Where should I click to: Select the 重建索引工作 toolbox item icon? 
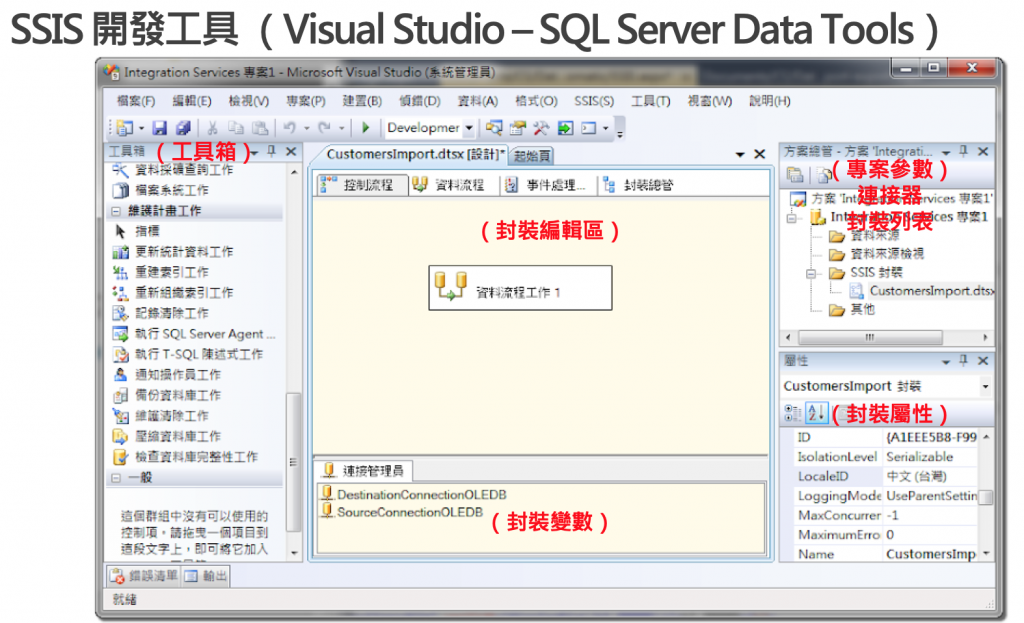pos(120,272)
